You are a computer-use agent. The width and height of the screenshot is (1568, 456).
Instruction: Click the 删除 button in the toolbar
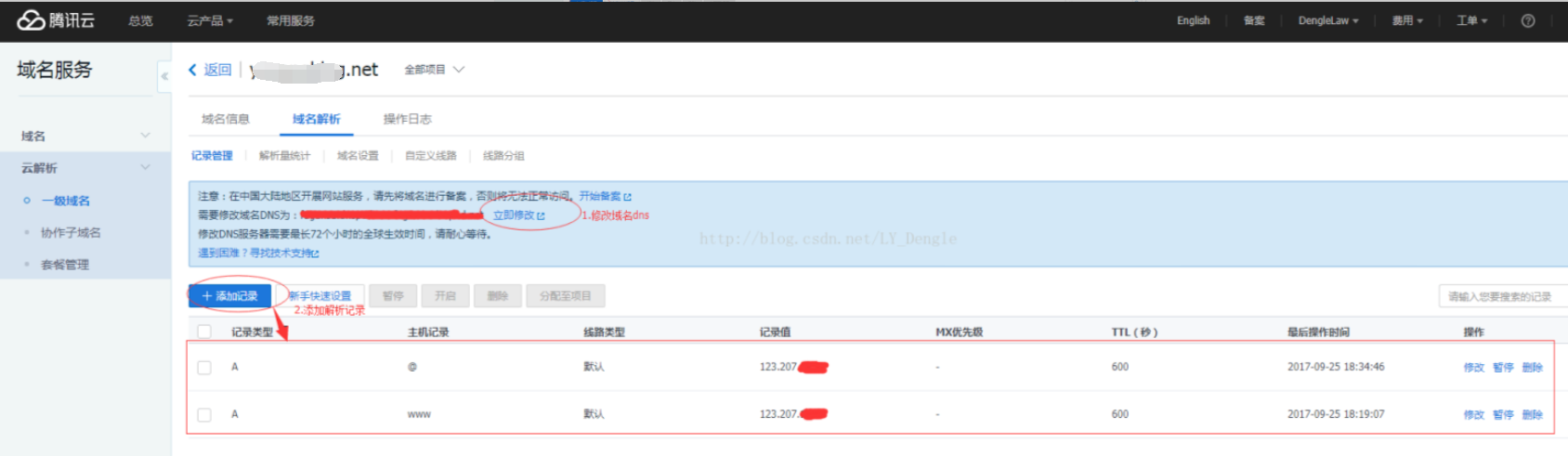tap(498, 296)
